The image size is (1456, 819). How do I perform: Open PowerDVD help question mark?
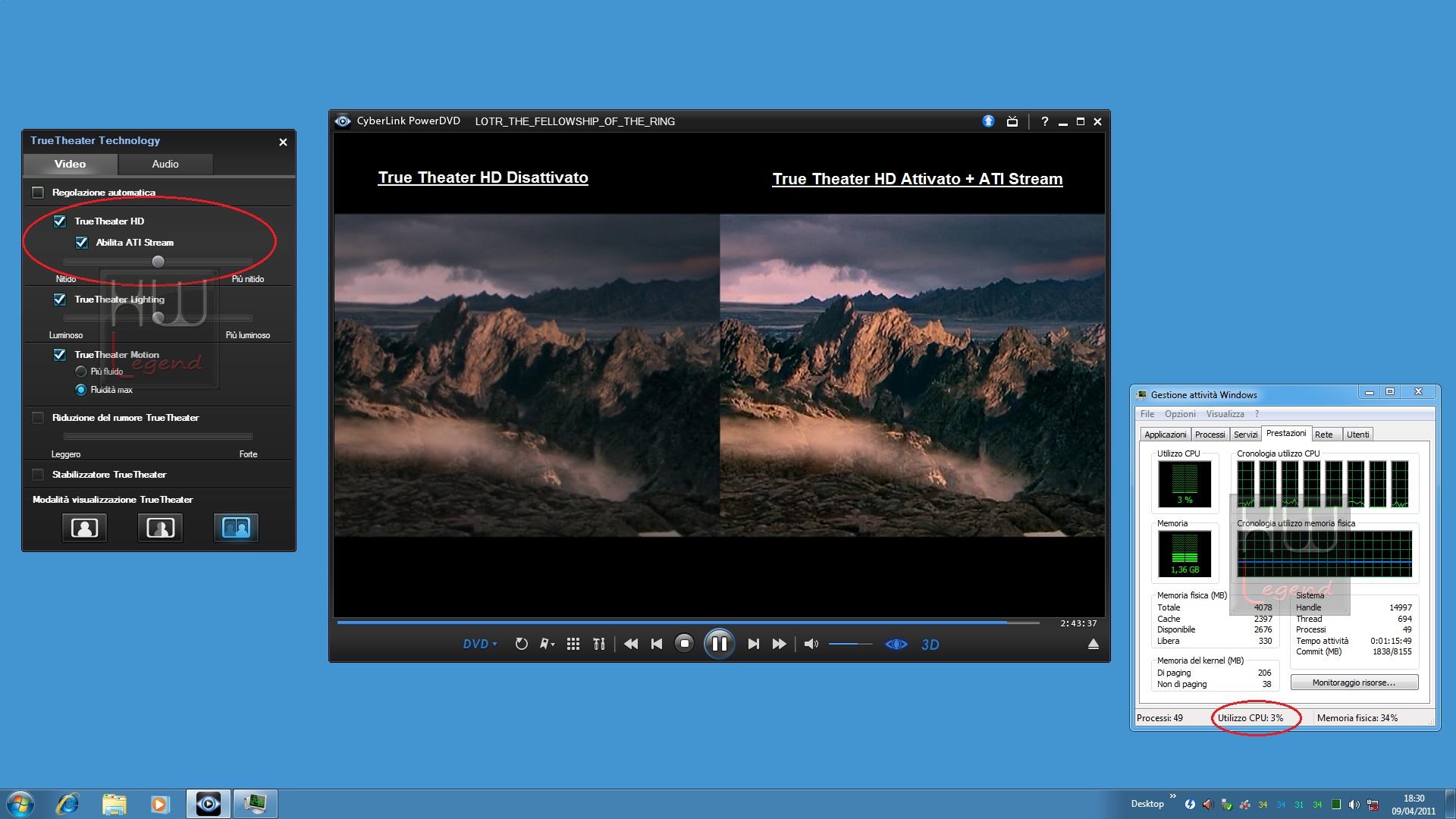(x=1044, y=121)
